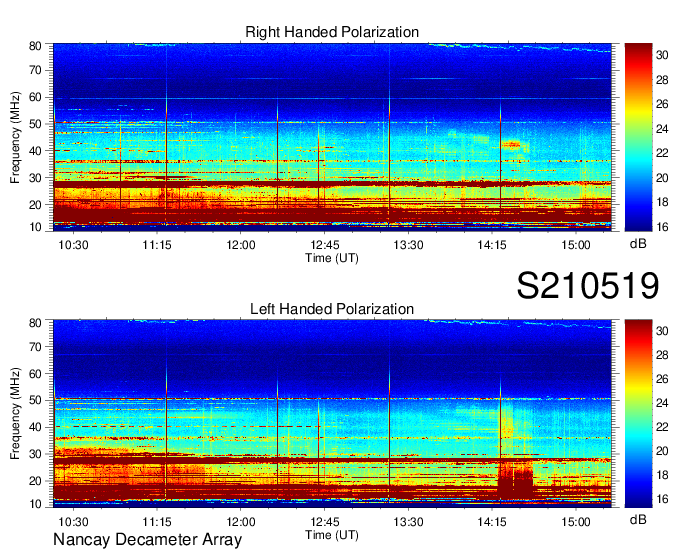
Task: Click the 28 dB mark on the bottom colorbar
Action: point(662,355)
